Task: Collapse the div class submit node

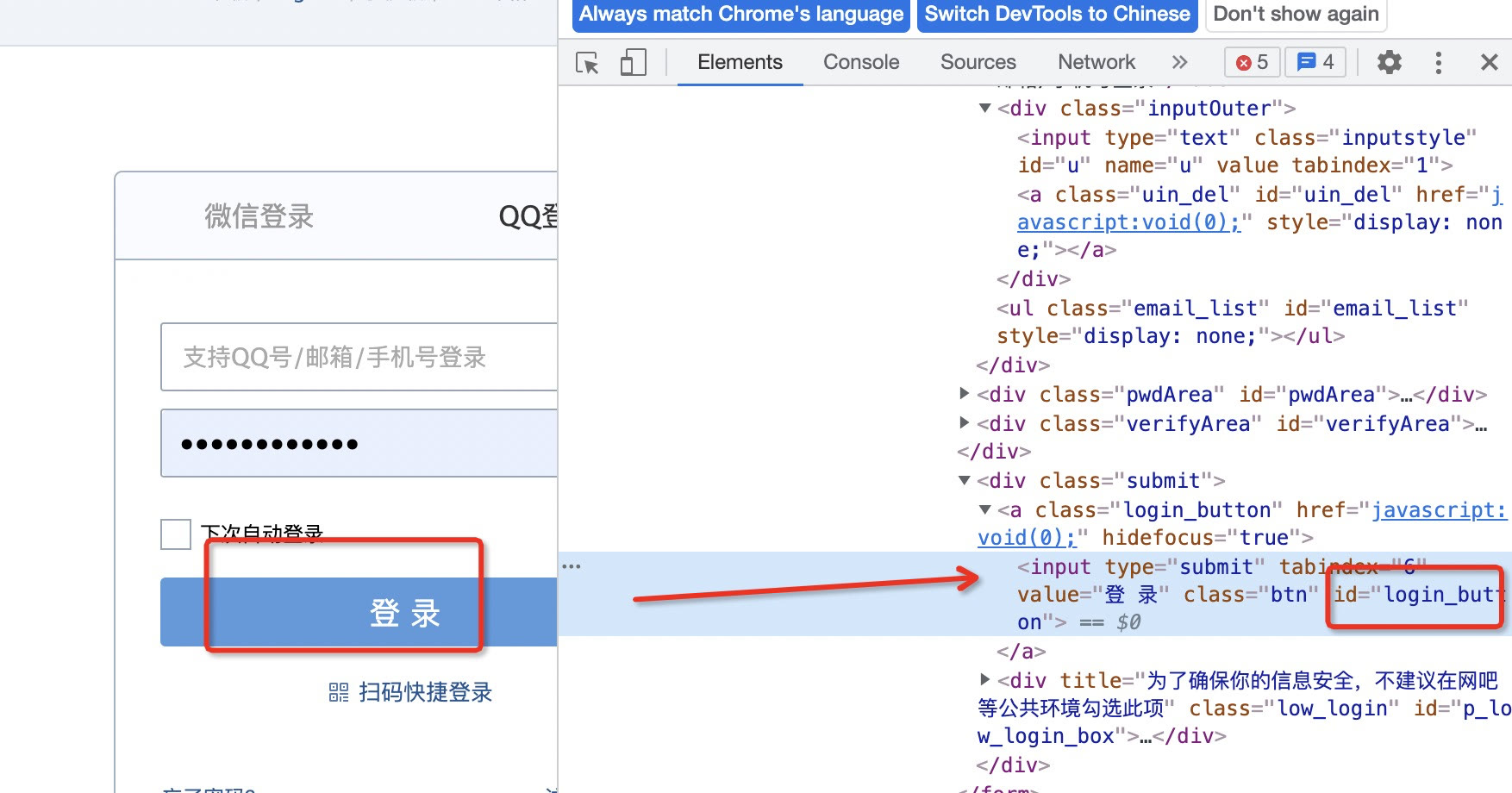Action: pyautogui.click(x=965, y=481)
